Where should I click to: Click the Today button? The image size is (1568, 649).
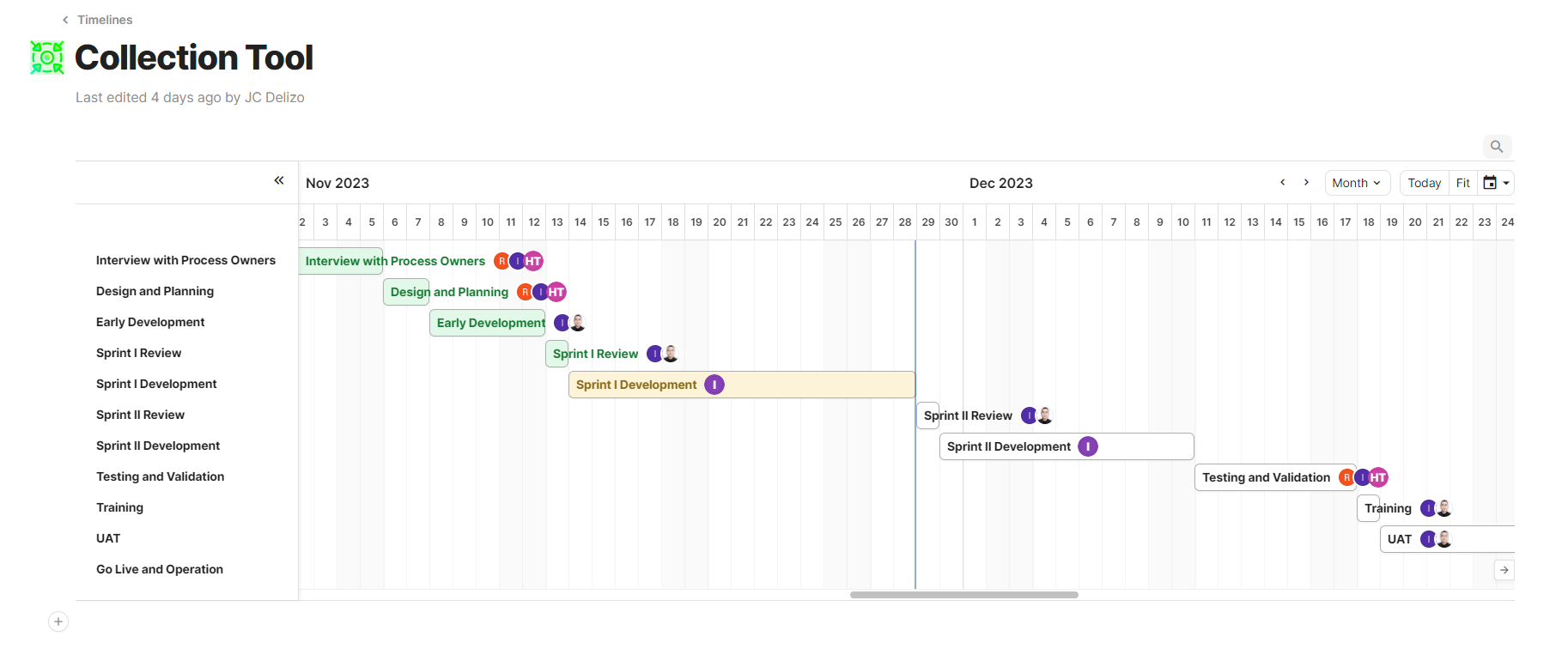pos(1424,183)
